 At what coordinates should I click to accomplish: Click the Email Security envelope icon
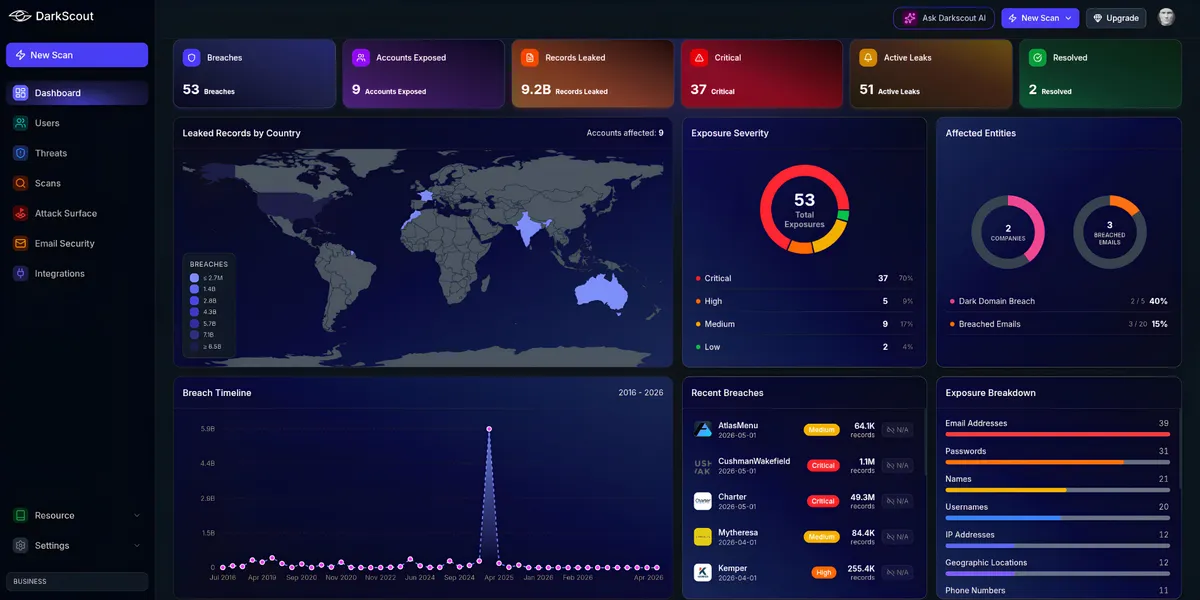[20, 243]
